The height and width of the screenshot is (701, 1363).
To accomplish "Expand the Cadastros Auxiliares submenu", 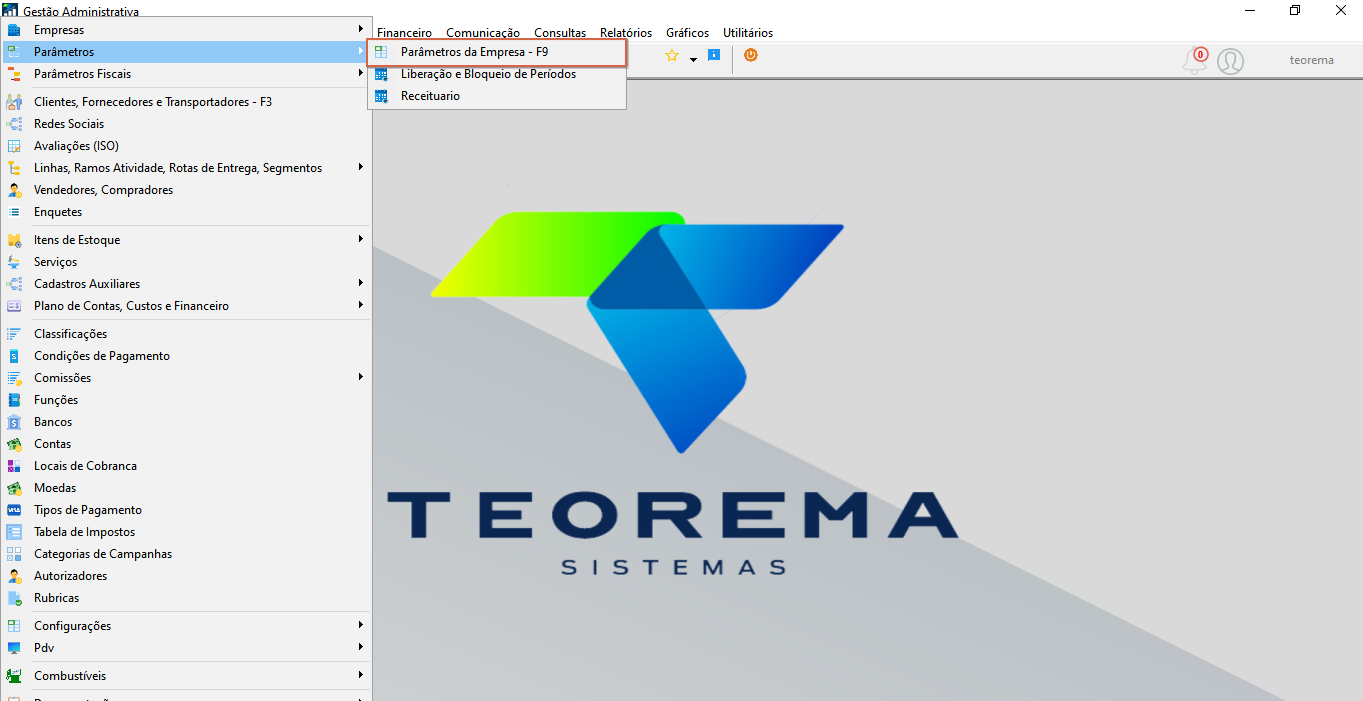I will point(361,283).
